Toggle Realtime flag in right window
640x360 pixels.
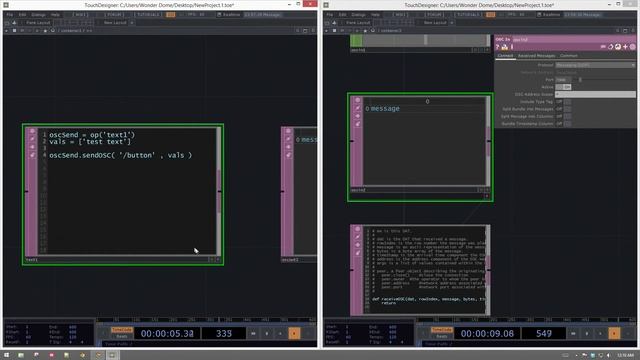tap(549, 15)
